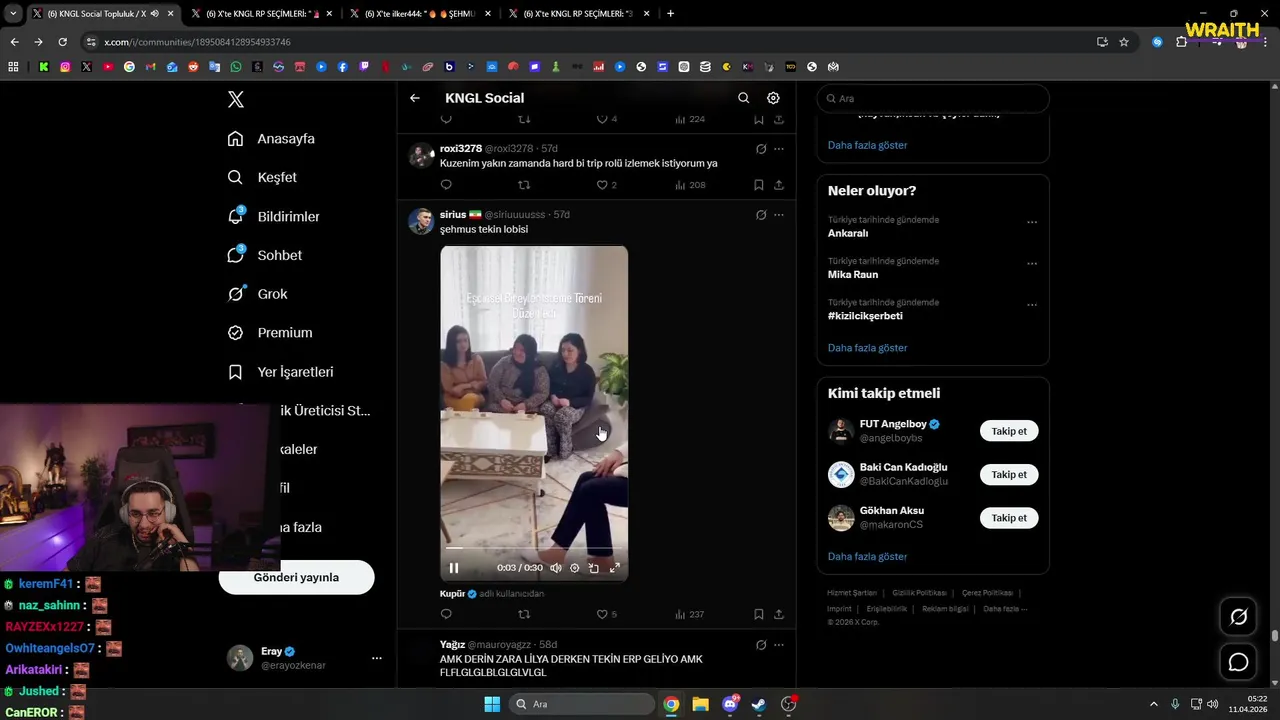This screenshot has width=1280, height=720.
Task: Open options for Mika Raun trend
Action: (x=1032, y=264)
